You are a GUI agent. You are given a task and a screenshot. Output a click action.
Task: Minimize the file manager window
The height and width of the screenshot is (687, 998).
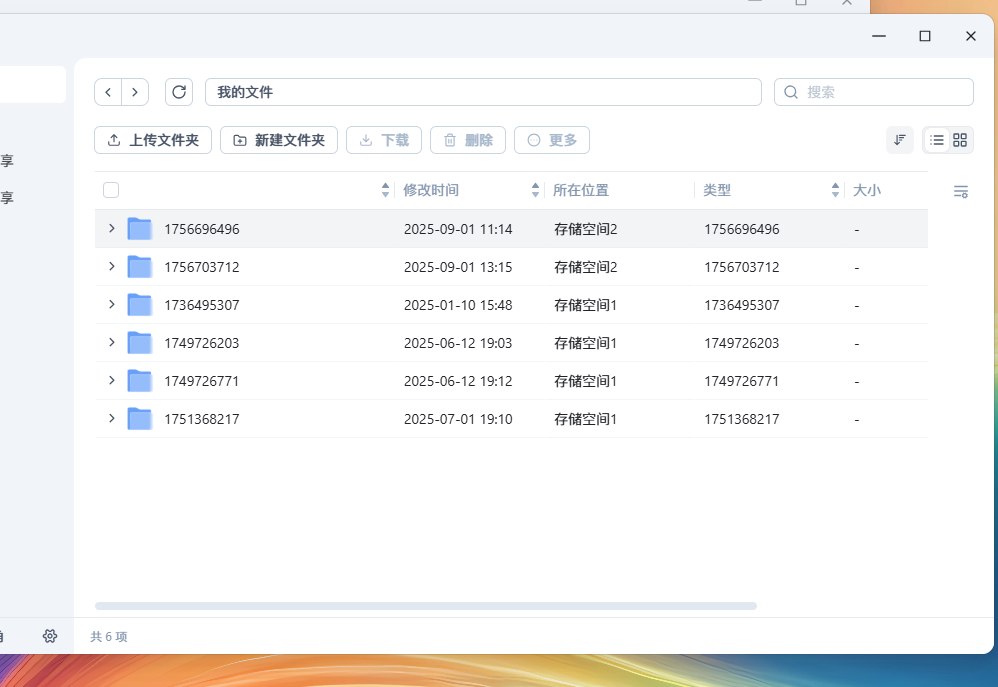(879, 36)
